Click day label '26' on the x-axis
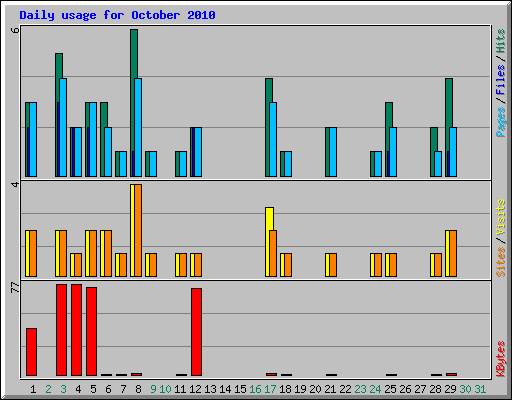The height and width of the screenshot is (400, 512). click(x=405, y=389)
